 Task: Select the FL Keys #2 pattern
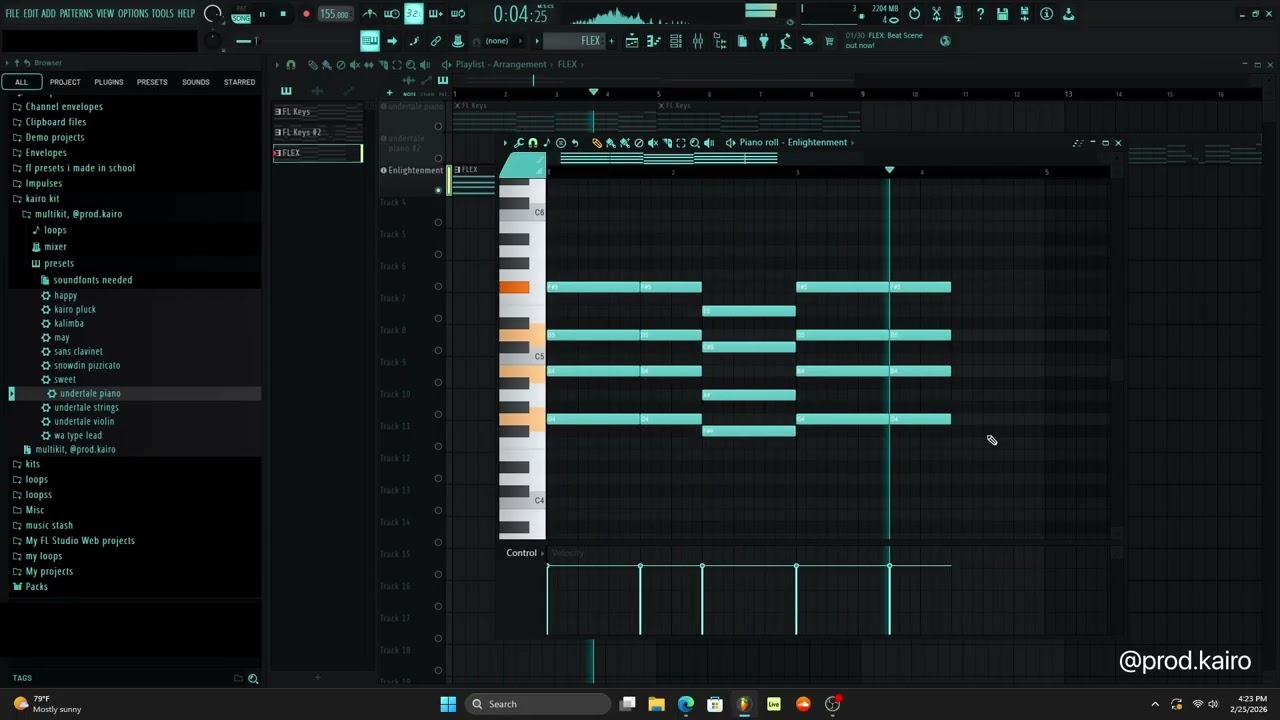pos(318,132)
